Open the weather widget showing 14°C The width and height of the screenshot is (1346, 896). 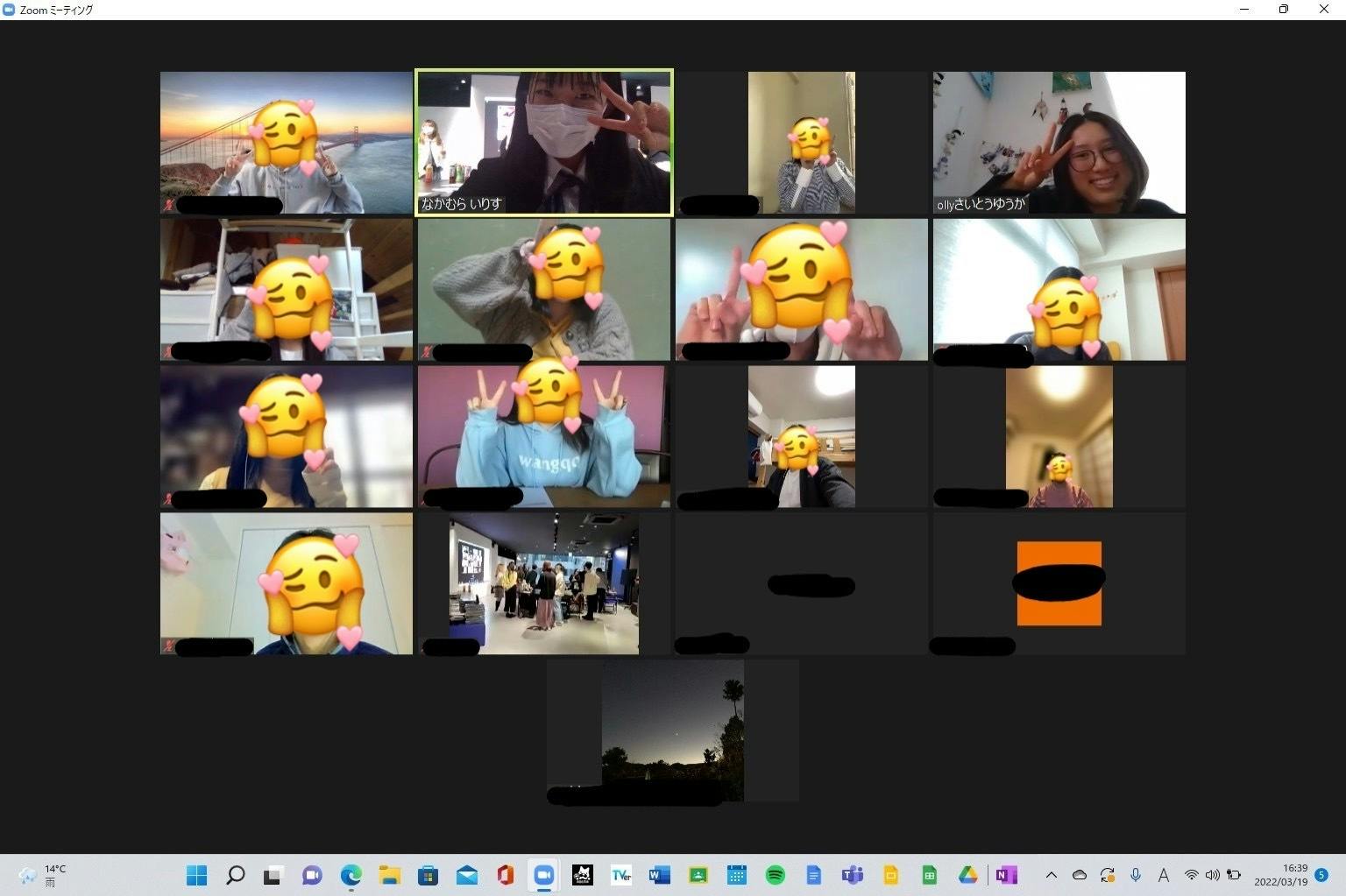coord(42,875)
